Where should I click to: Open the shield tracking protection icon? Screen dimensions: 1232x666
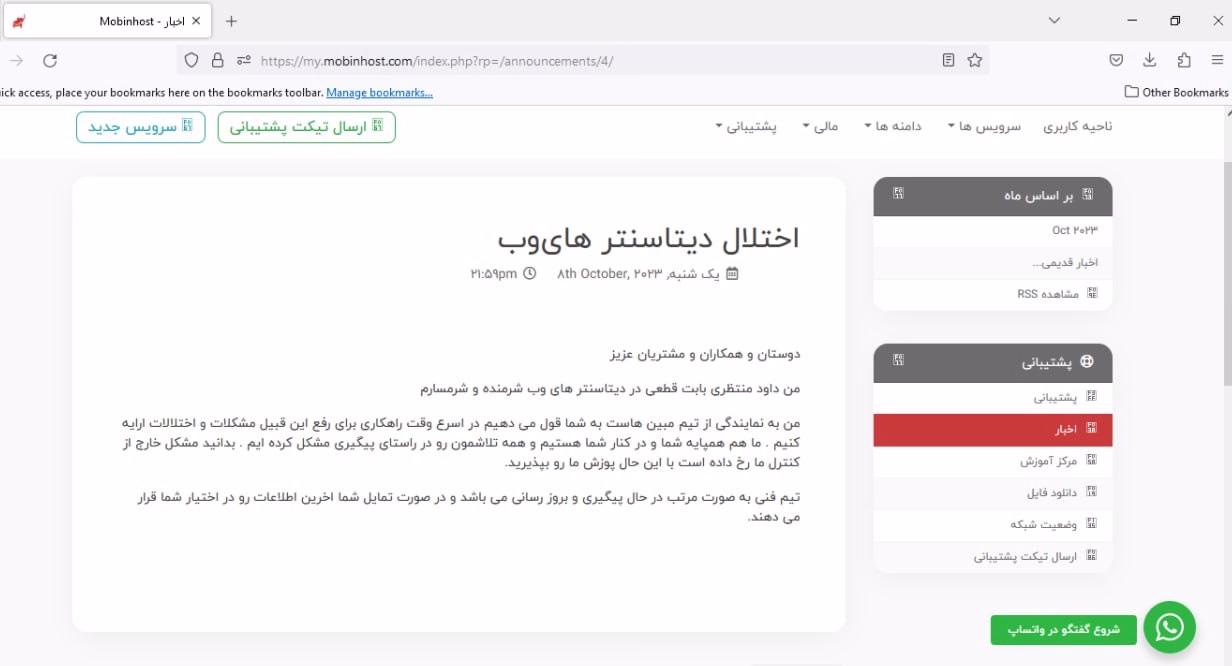[192, 61]
